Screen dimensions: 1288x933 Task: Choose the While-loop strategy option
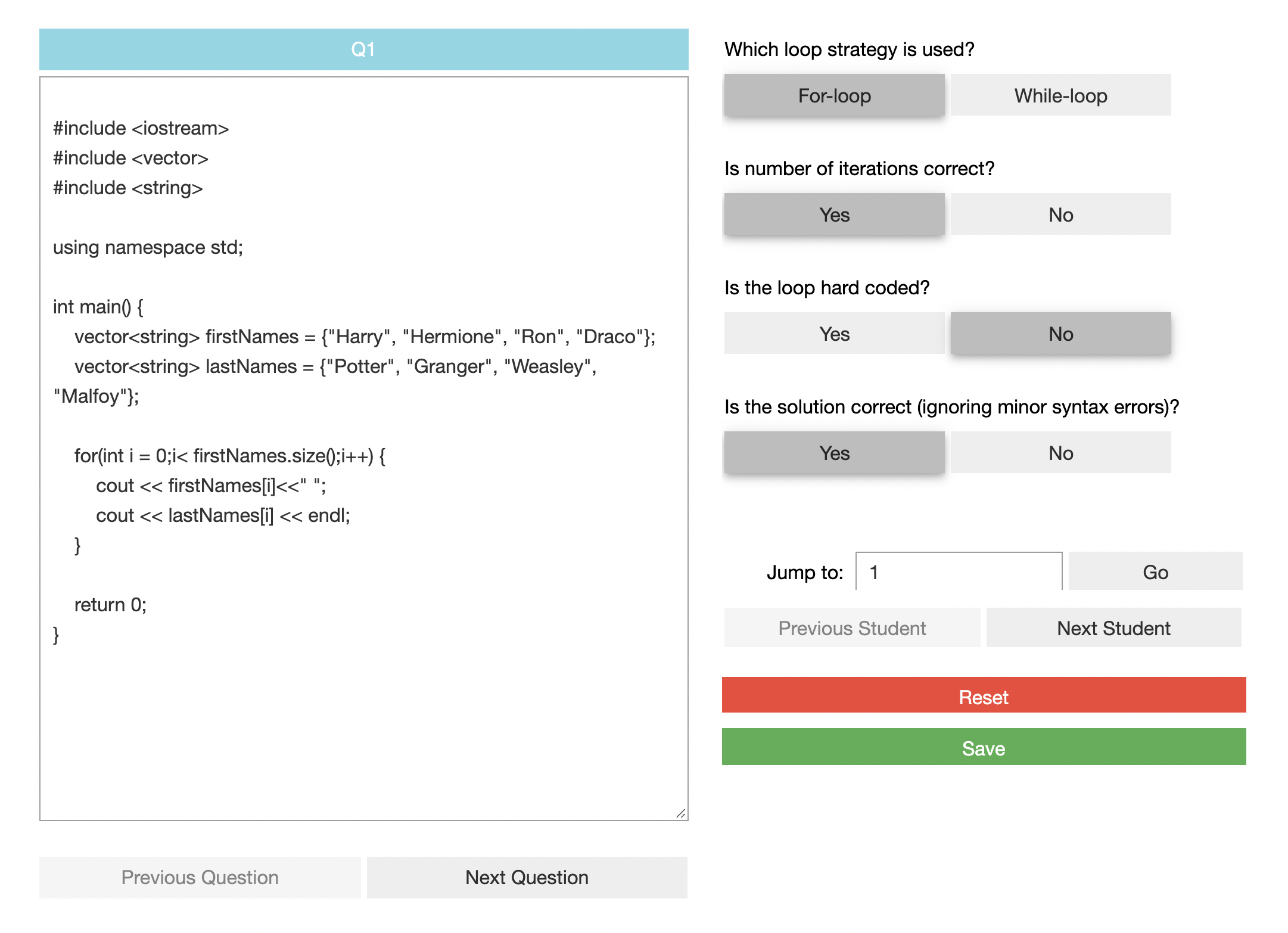1060,95
